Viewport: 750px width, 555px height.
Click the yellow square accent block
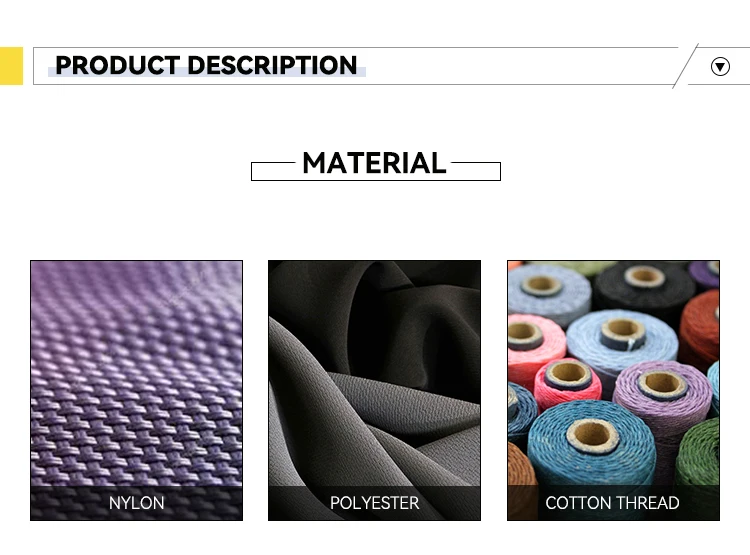[11, 66]
